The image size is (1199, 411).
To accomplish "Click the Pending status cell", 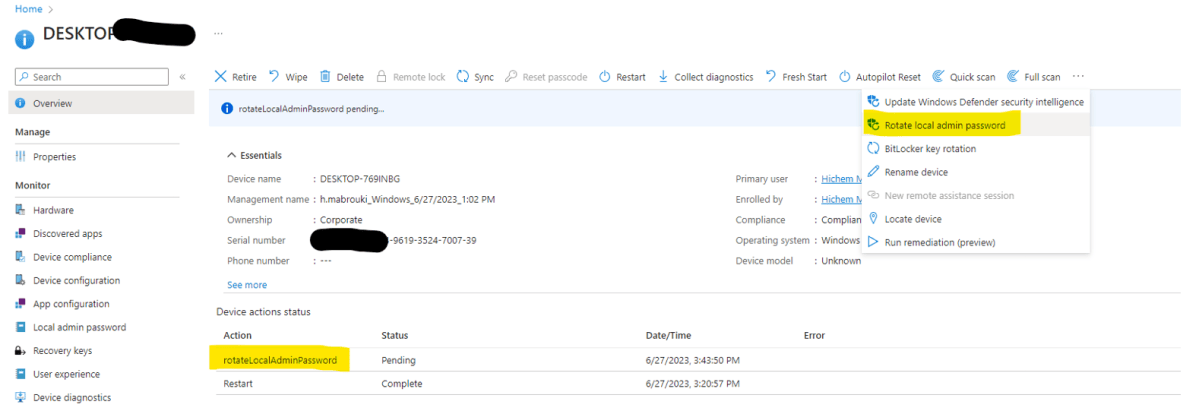I will [398, 360].
